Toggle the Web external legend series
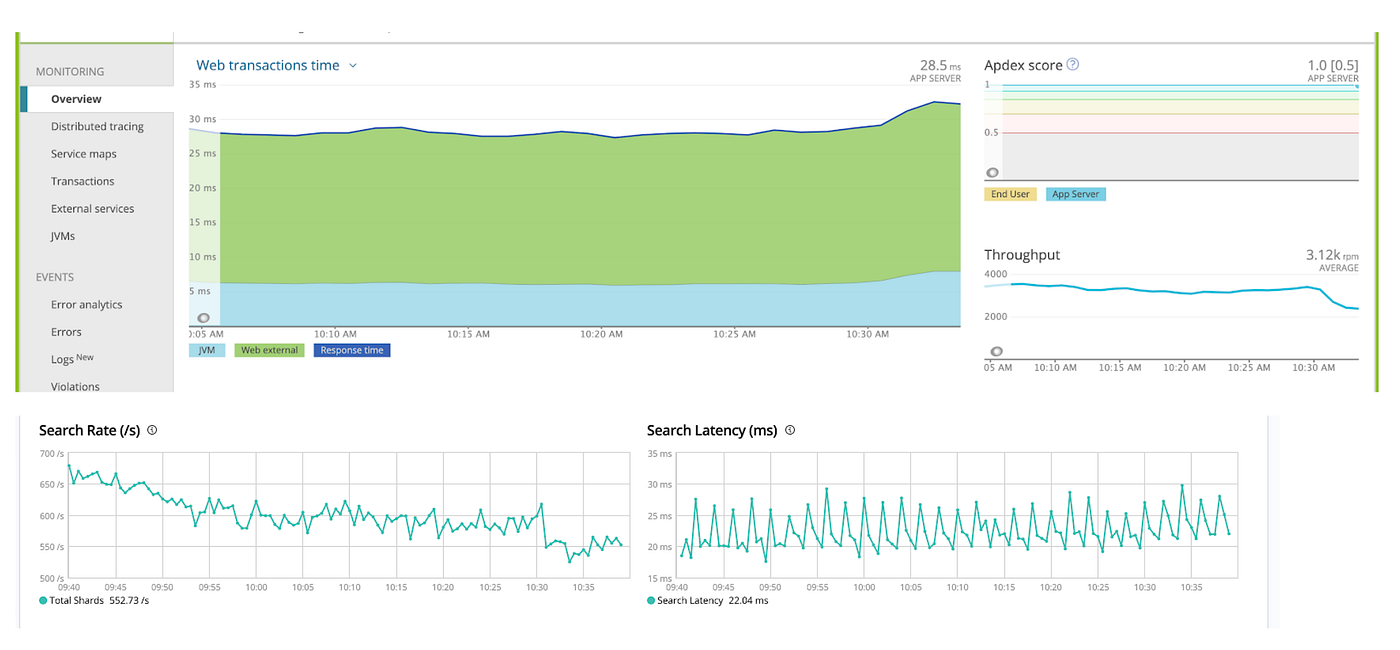 (270, 350)
